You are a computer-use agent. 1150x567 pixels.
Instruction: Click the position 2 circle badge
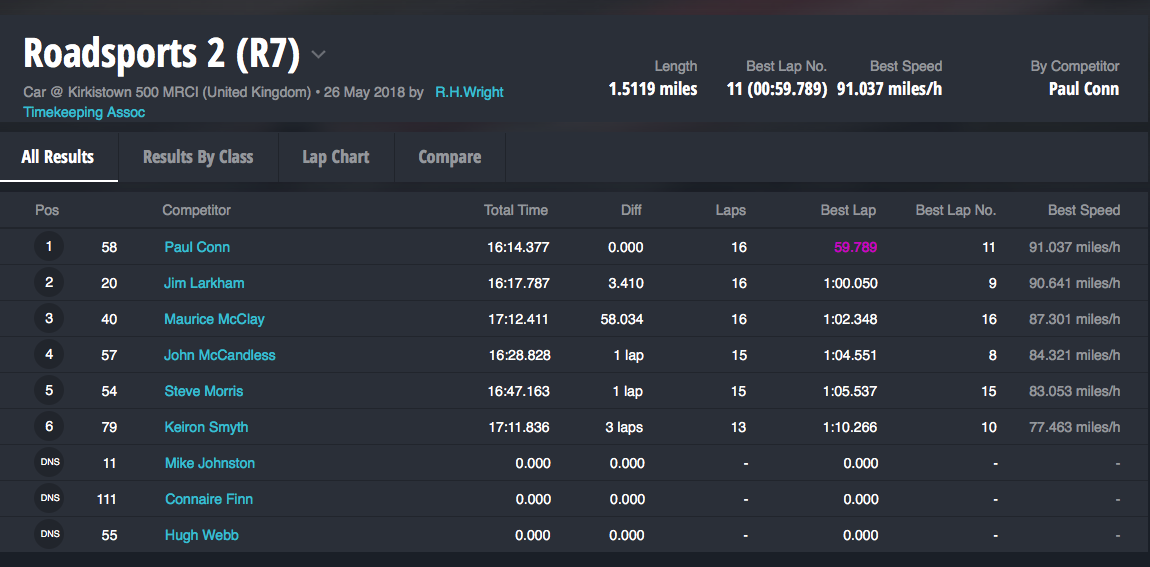49,283
